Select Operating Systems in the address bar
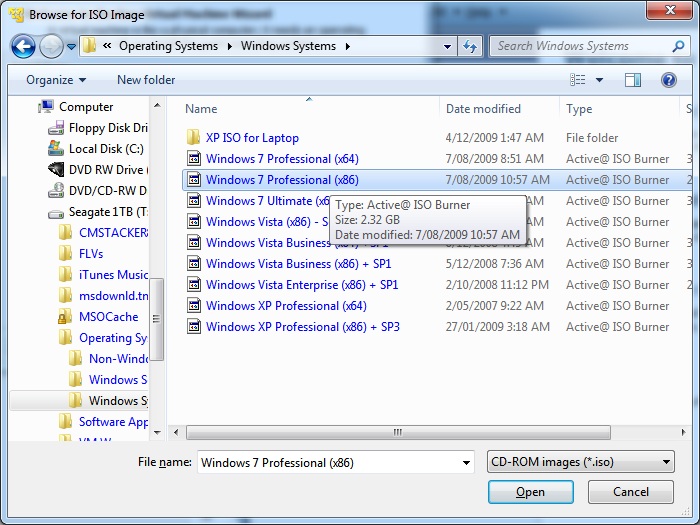Screen dimensions: 700x525 [x=168, y=46]
